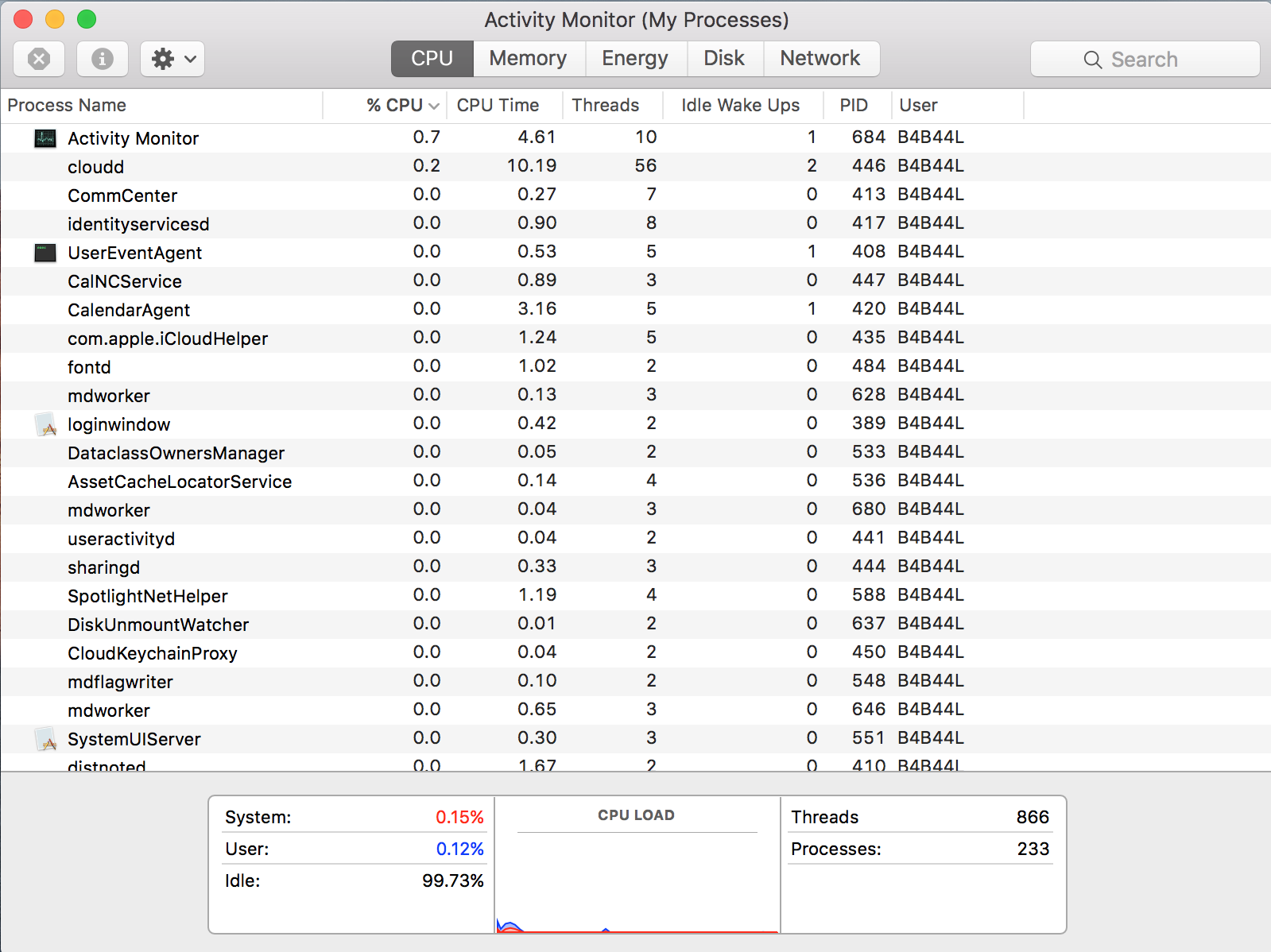
Task: Select the SpotlightNetHelper process row
Action: coord(635,596)
